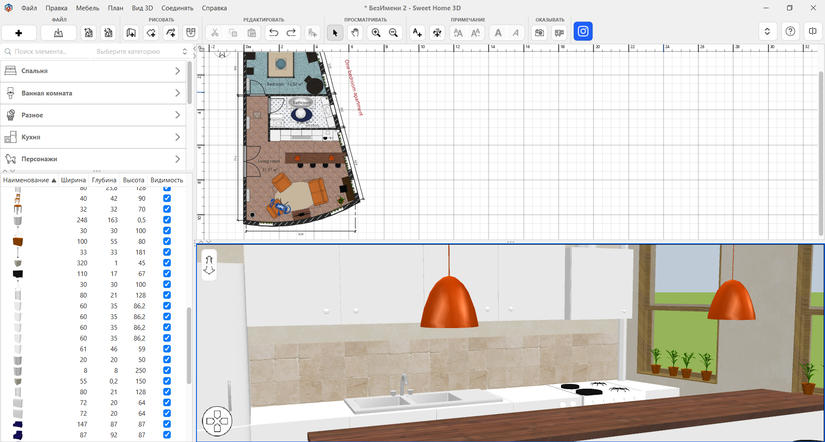Viewport: 825px width, 442px height.
Task: Click the panel layout icon at toolbar end
Action: (812, 32)
